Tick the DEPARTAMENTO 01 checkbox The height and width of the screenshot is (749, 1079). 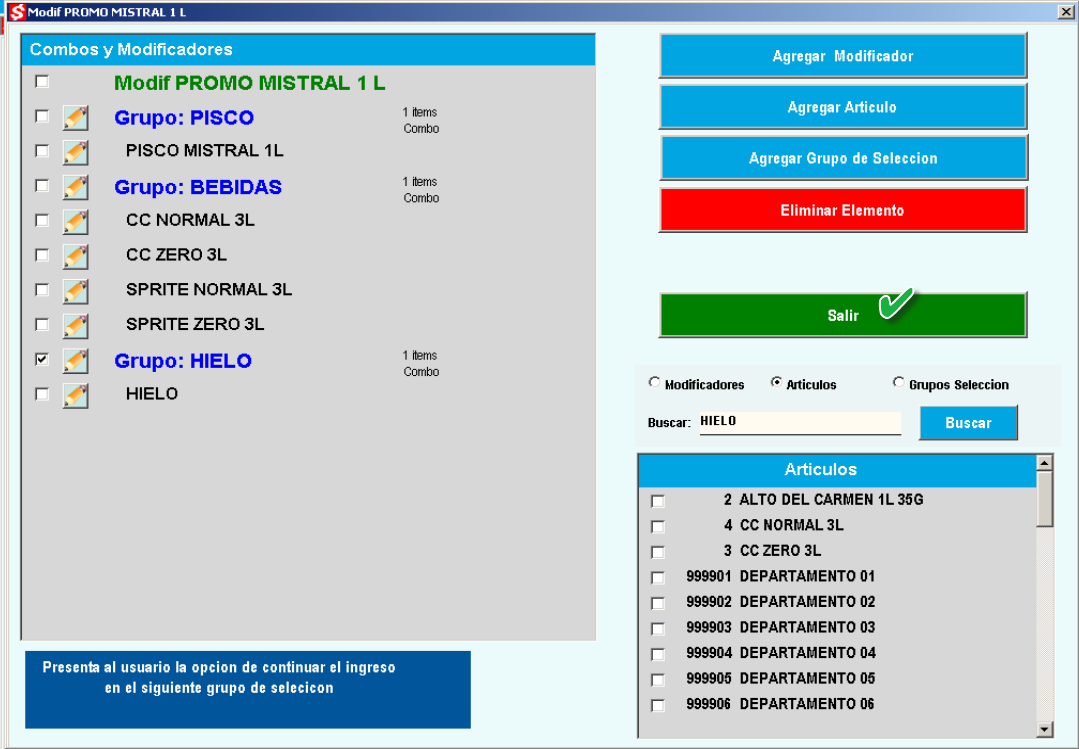pyautogui.click(x=658, y=578)
